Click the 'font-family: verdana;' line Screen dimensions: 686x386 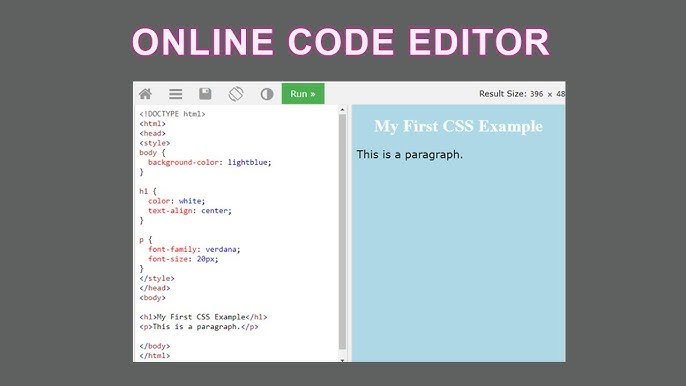tap(194, 249)
